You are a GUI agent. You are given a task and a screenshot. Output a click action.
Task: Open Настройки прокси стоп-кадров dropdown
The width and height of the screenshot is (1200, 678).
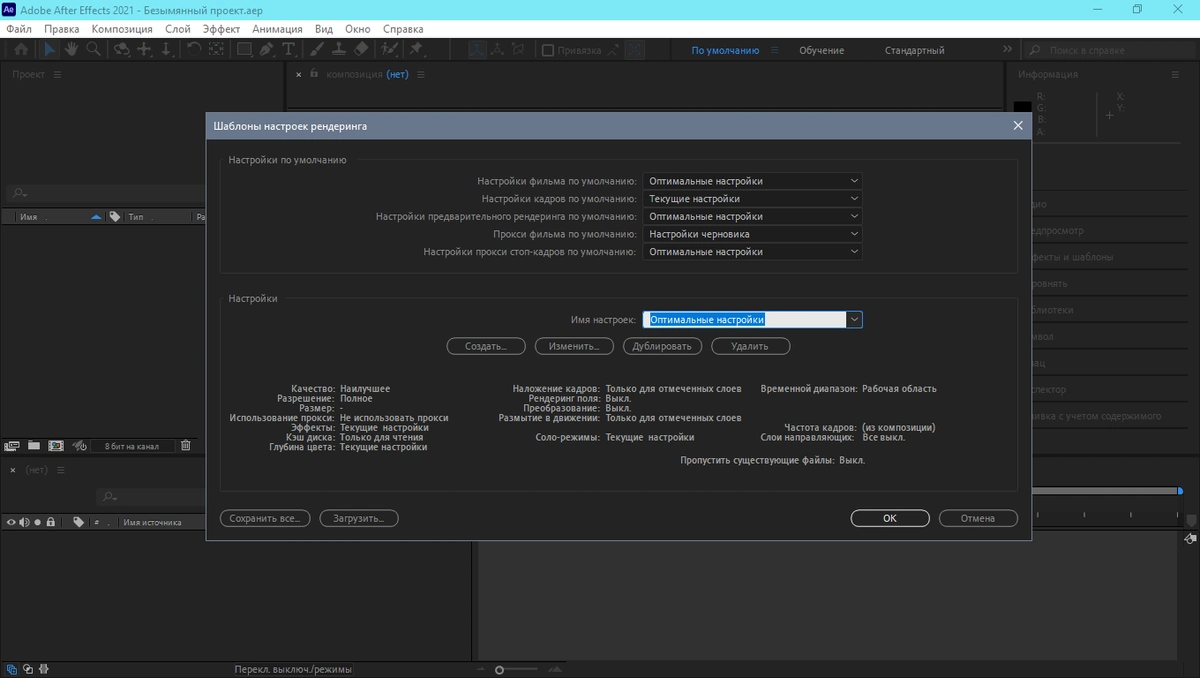(x=752, y=252)
